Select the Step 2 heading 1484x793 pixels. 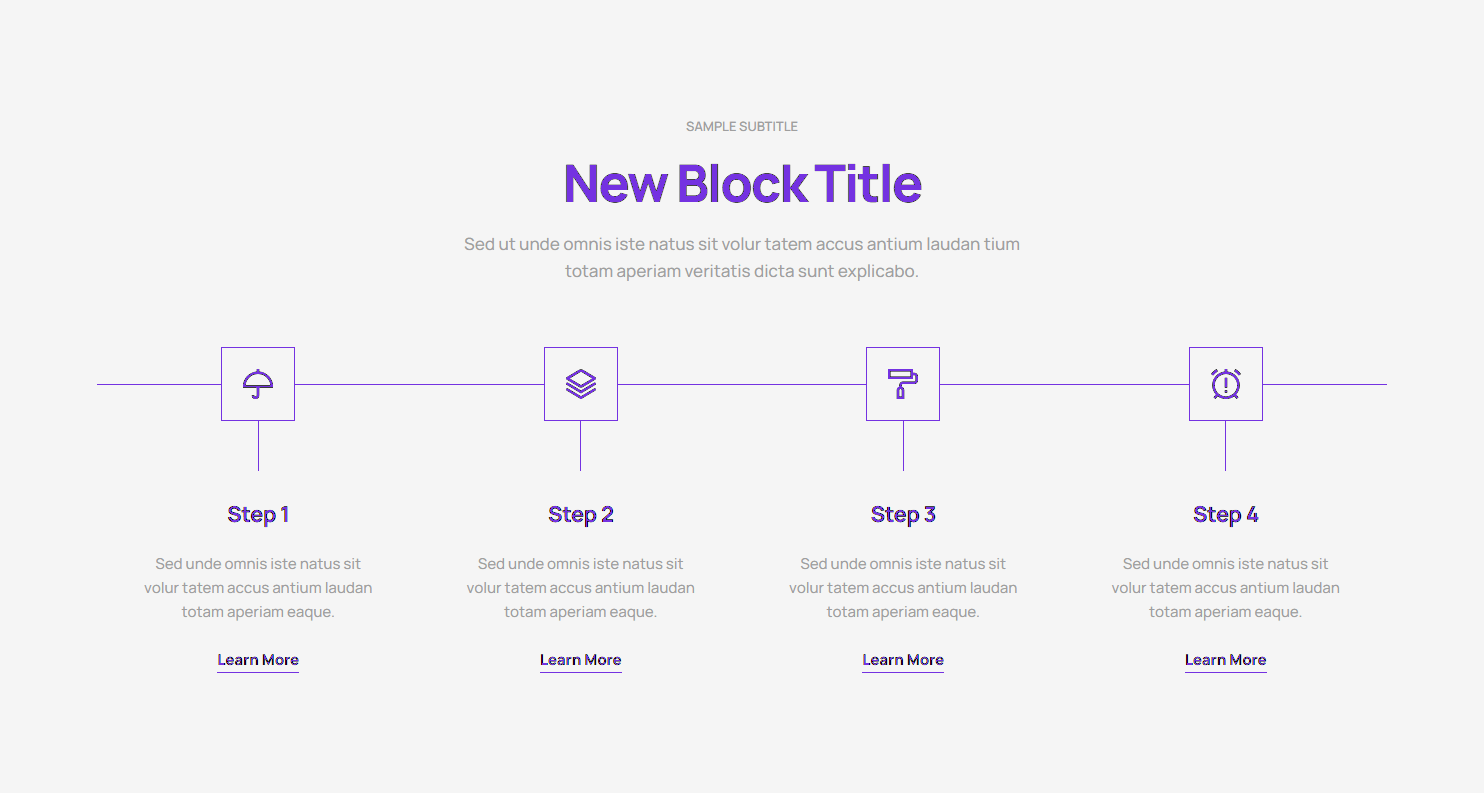[581, 515]
